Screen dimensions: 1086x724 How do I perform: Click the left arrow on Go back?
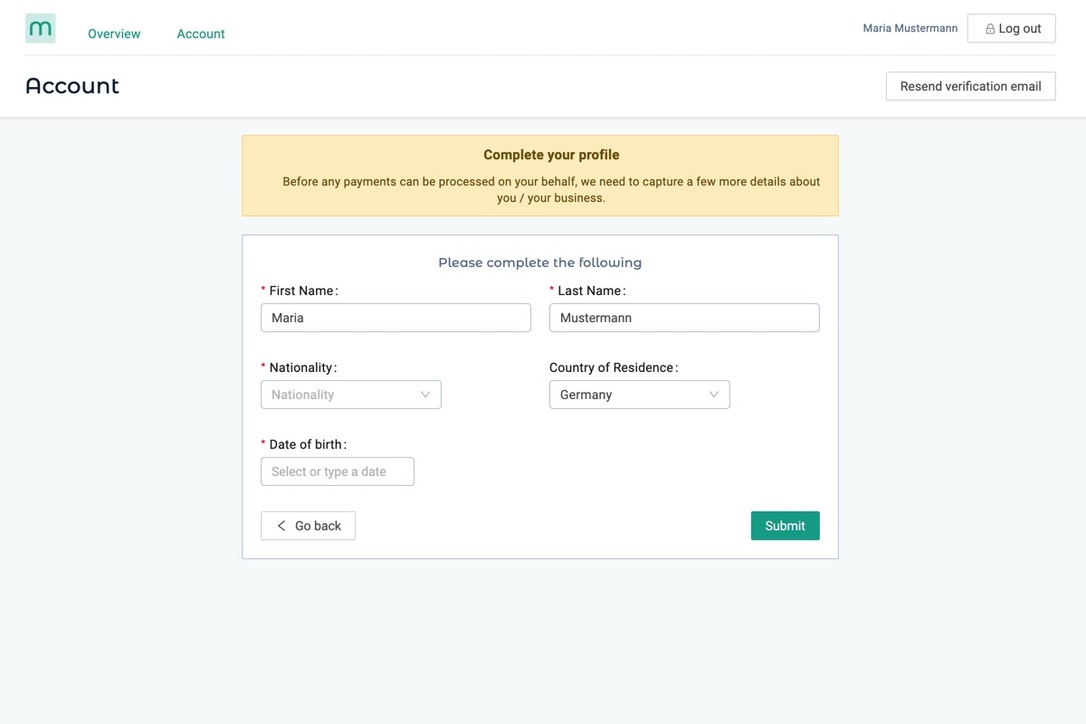[281, 526]
